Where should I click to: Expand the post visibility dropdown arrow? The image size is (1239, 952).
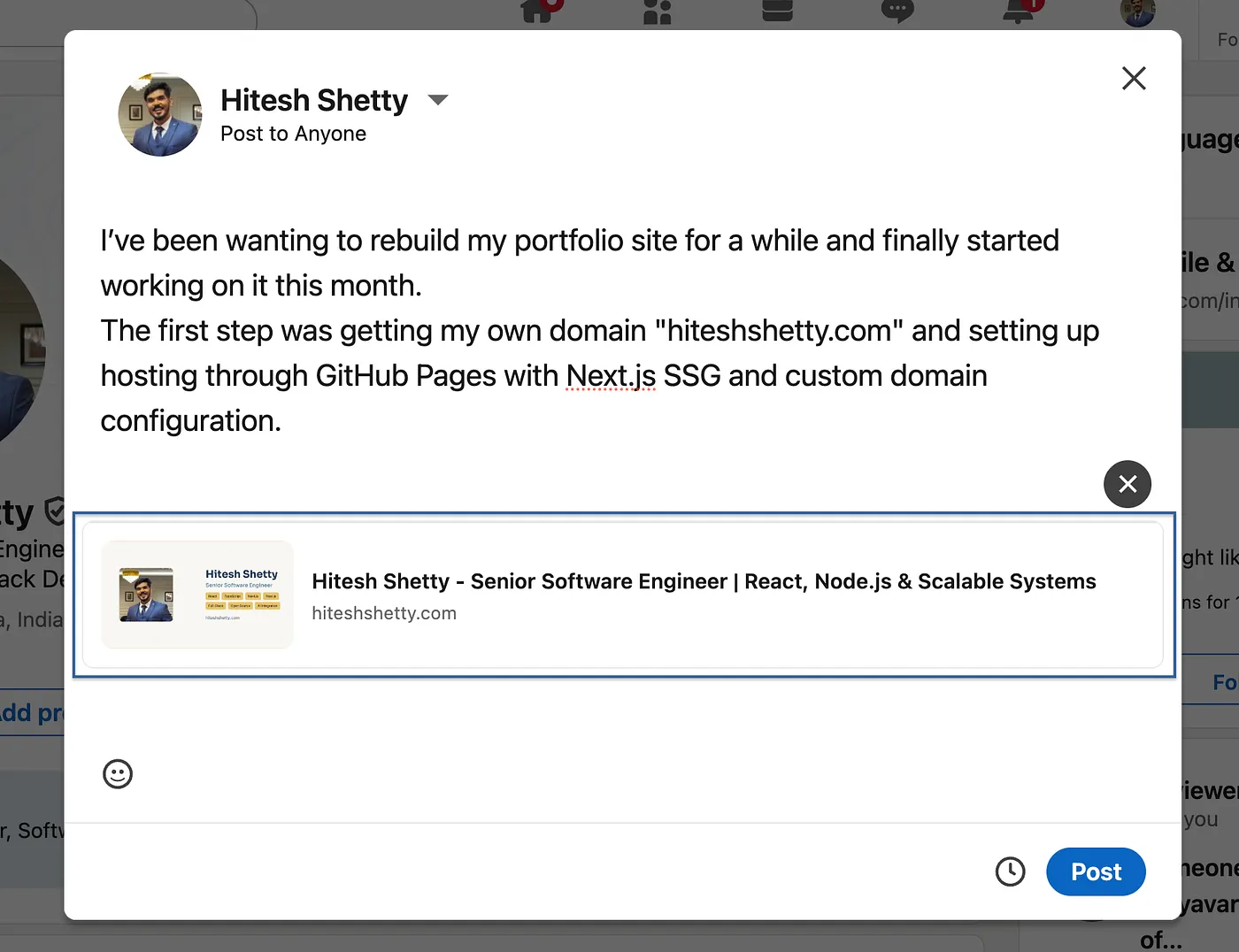[x=438, y=99]
